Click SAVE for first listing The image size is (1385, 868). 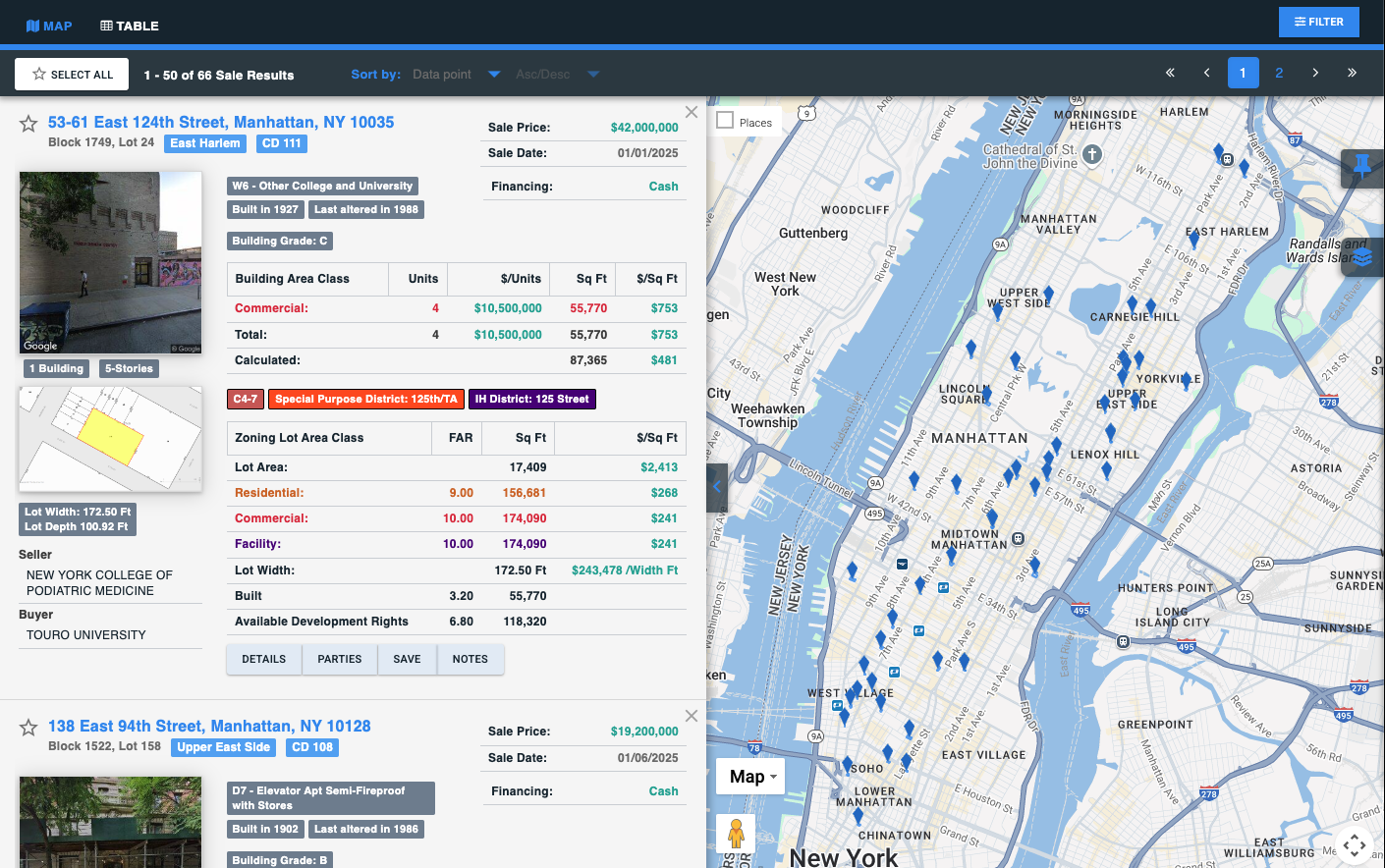click(x=407, y=660)
